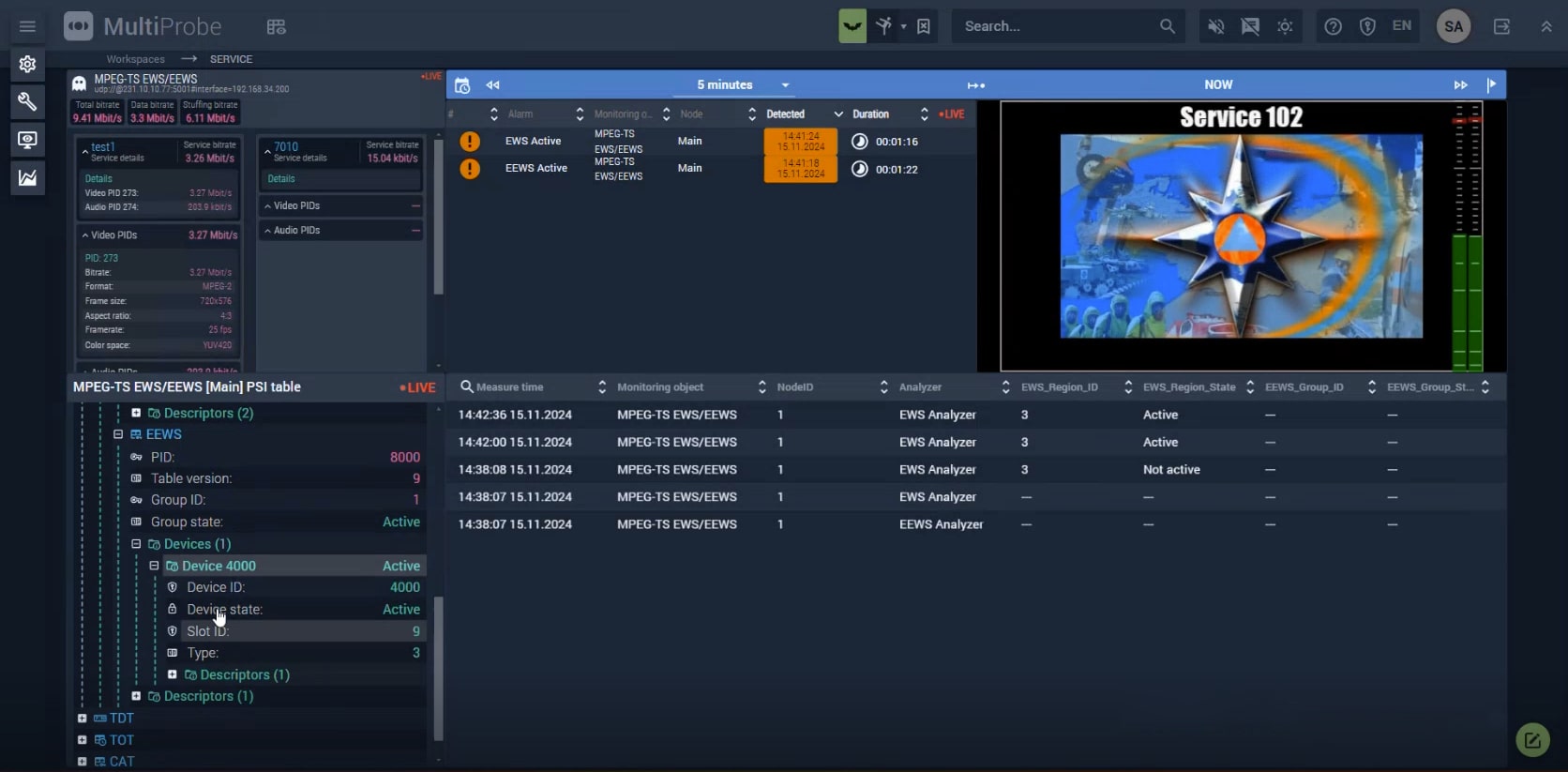The image size is (1568, 772).
Task: Click the kicking figure action icon
Action: click(883, 26)
